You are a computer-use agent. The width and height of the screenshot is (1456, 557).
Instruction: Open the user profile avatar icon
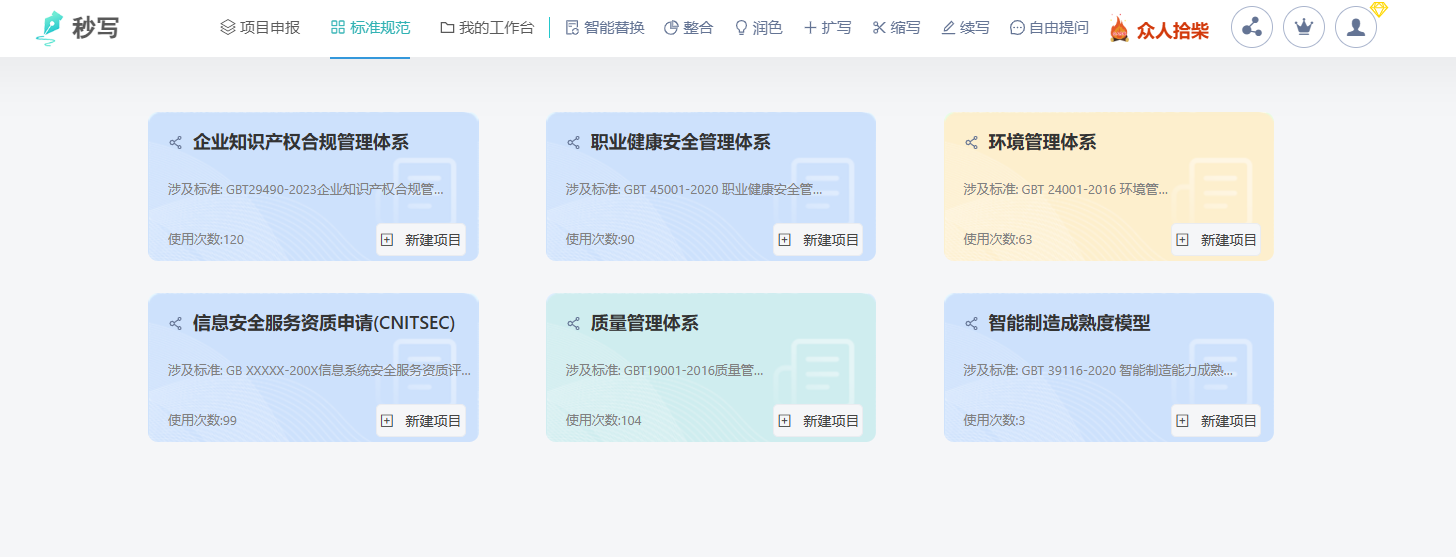click(x=1355, y=28)
